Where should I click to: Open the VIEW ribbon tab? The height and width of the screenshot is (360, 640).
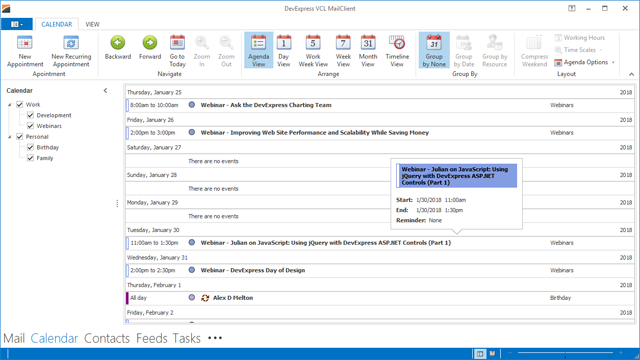point(92,24)
